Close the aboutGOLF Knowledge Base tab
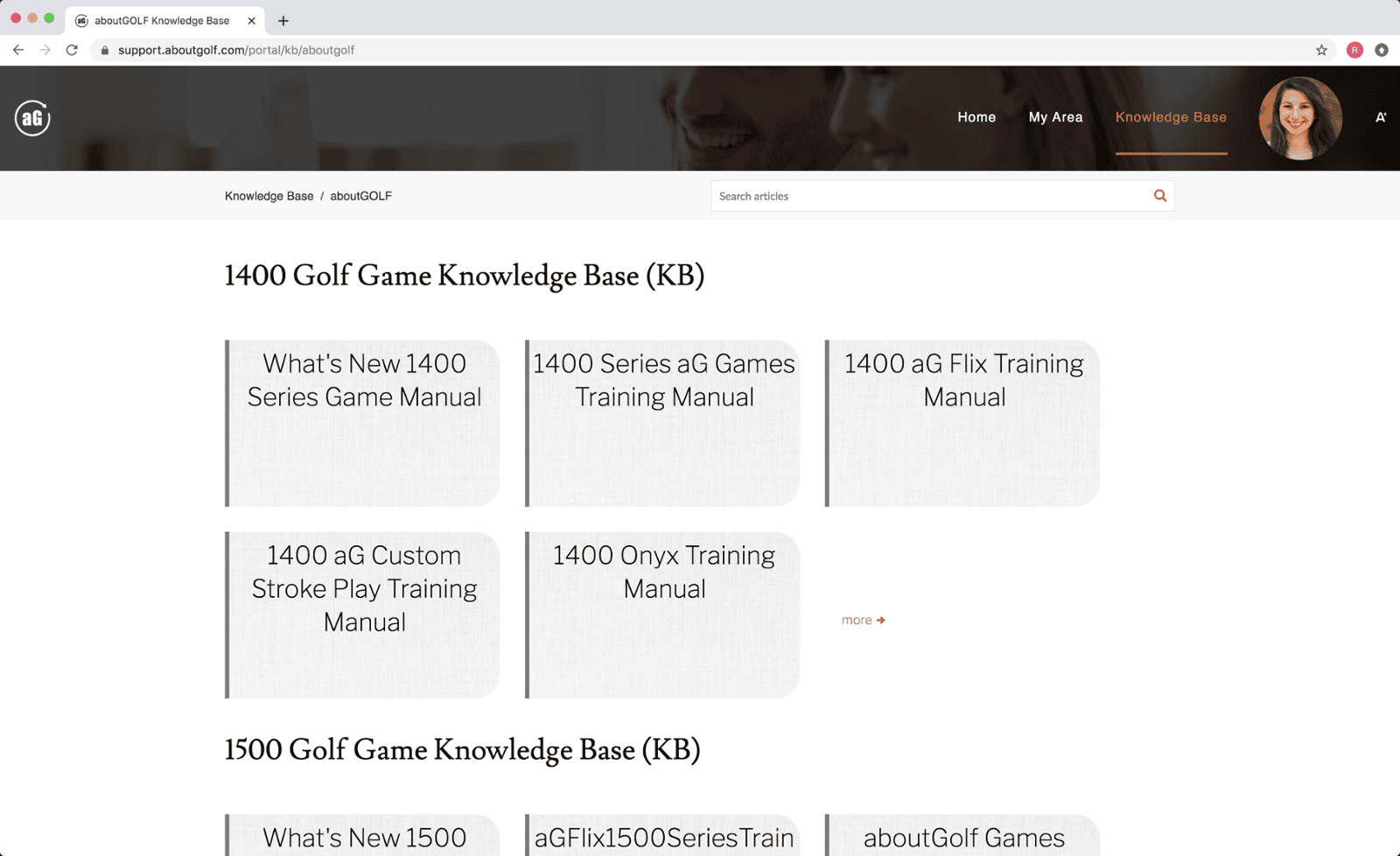 [x=251, y=20]
